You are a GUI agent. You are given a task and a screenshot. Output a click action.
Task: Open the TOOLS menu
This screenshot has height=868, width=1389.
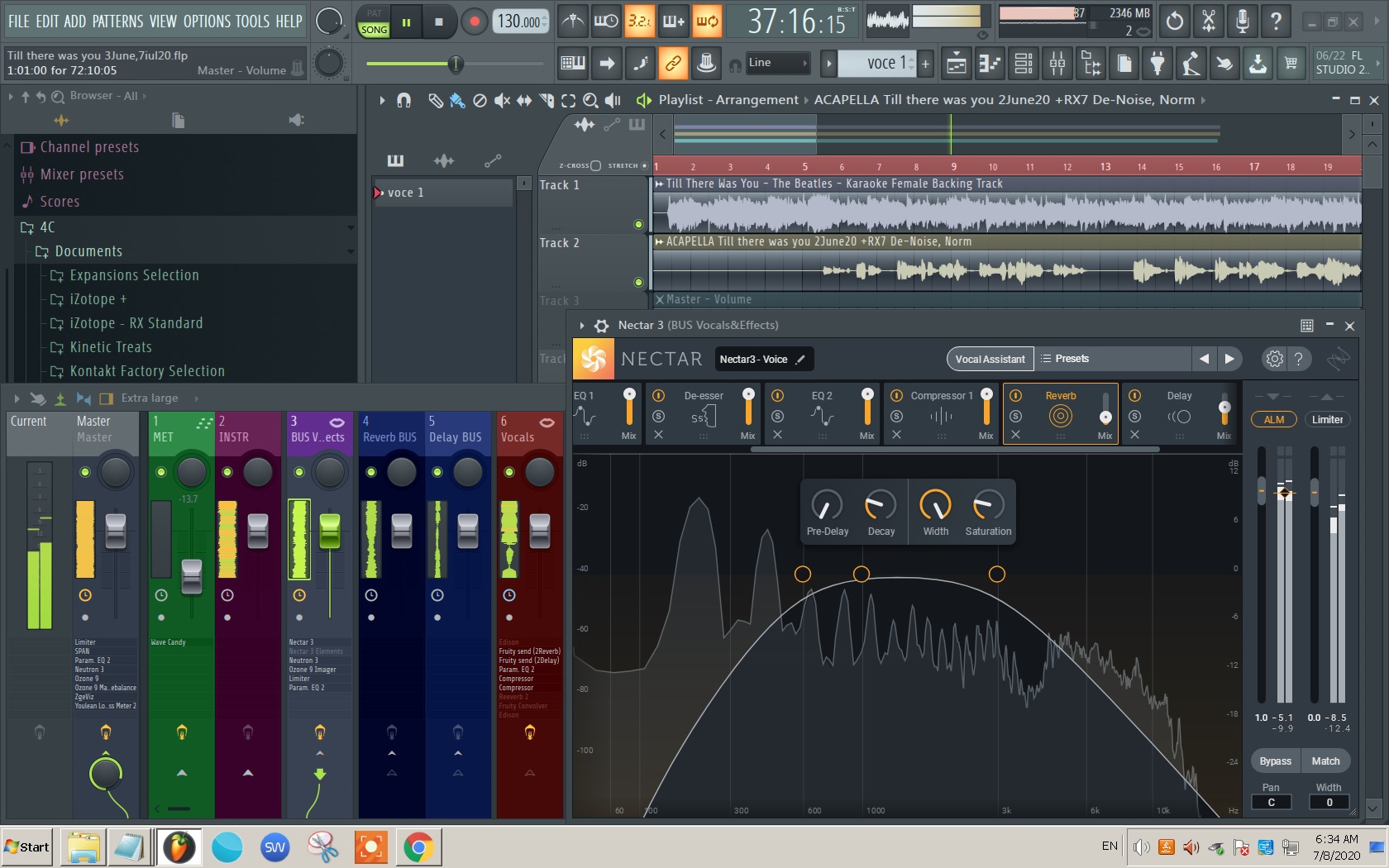[255, 21]
